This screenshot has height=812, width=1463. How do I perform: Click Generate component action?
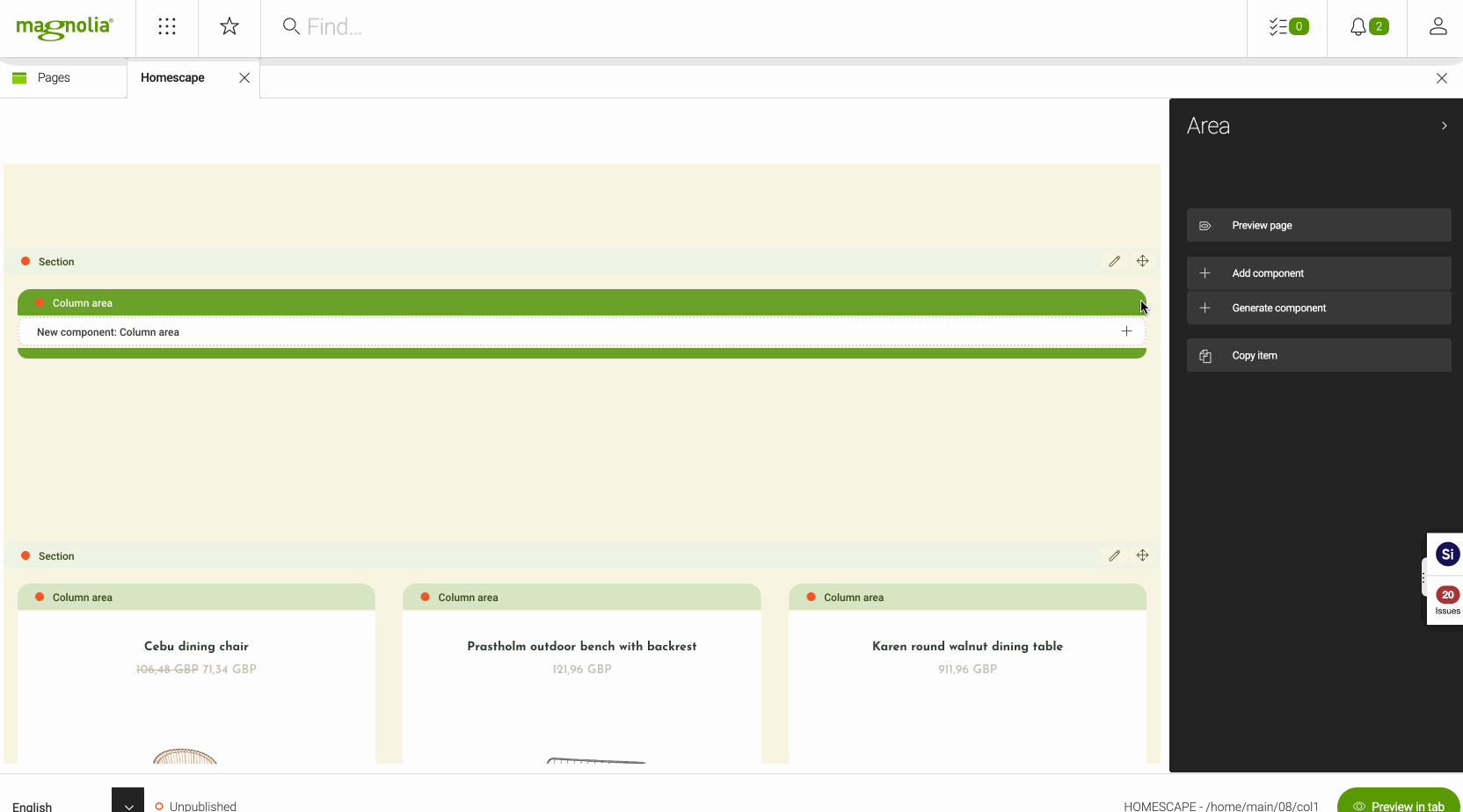pyautogui.click(x=1318, y=308)
